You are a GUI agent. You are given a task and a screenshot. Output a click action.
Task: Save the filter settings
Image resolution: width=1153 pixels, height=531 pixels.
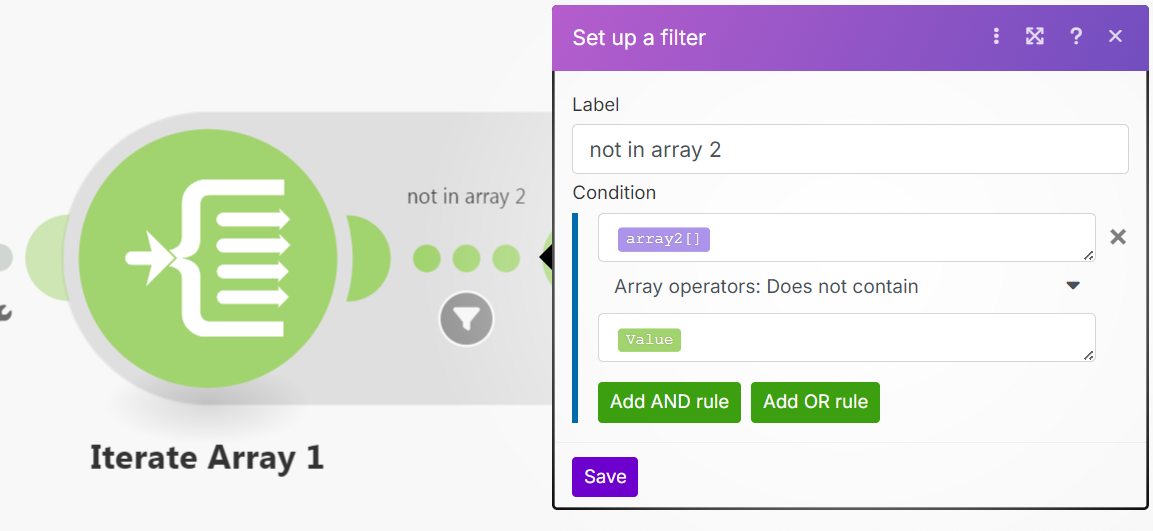click(604, 477)
